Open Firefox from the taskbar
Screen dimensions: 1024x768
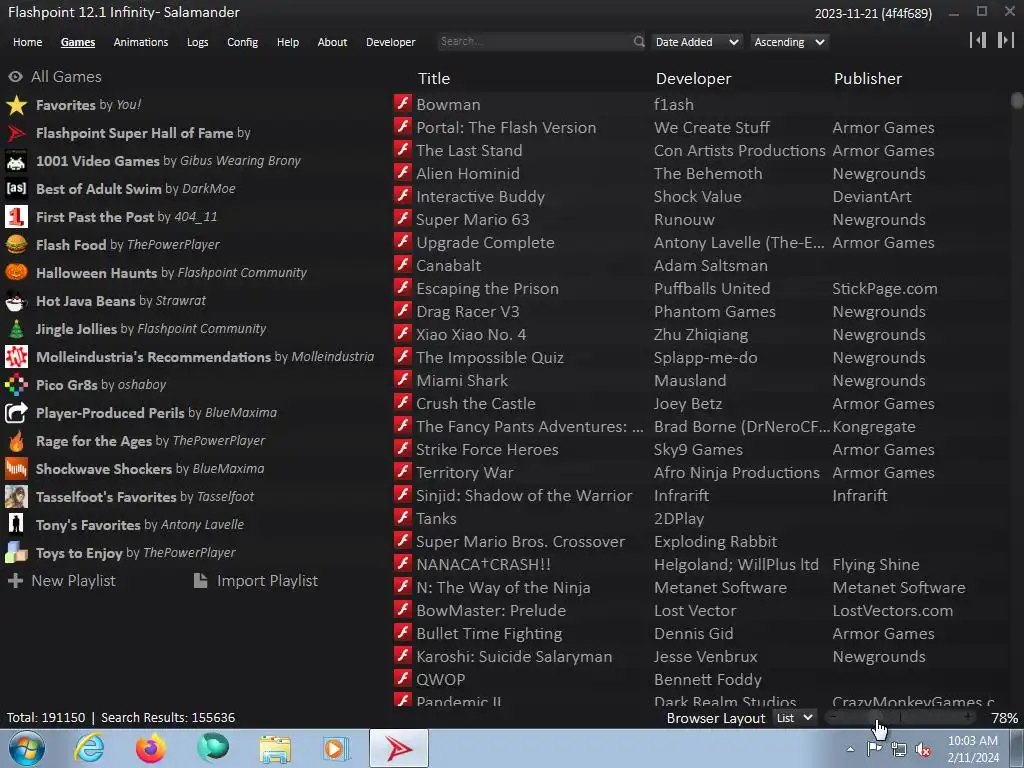(x=150, y=748)
